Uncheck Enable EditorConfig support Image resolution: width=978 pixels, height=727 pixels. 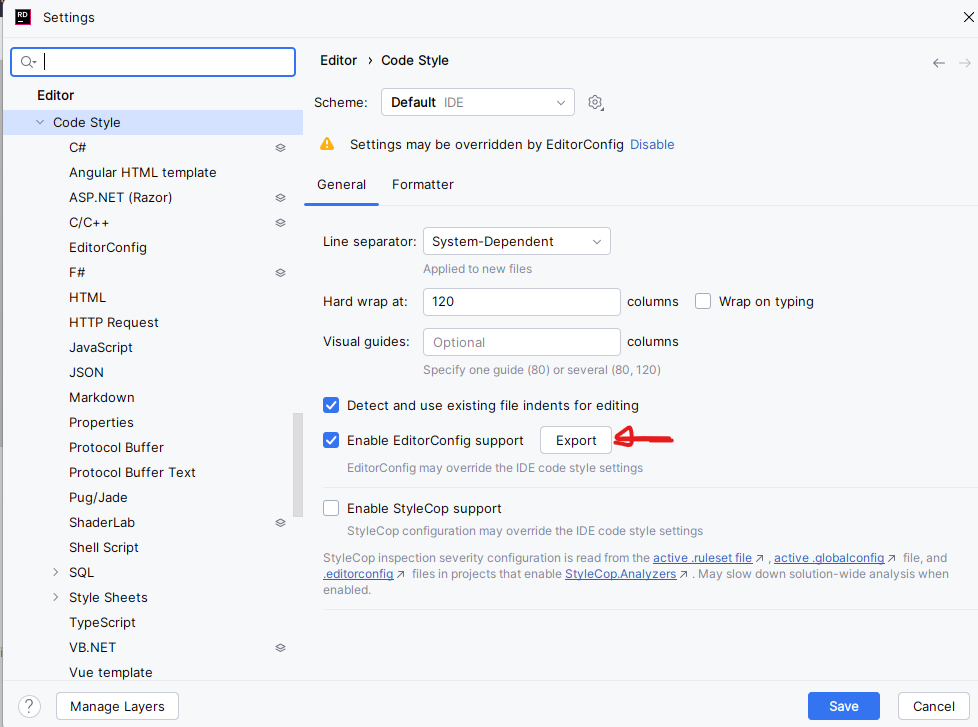331,440
